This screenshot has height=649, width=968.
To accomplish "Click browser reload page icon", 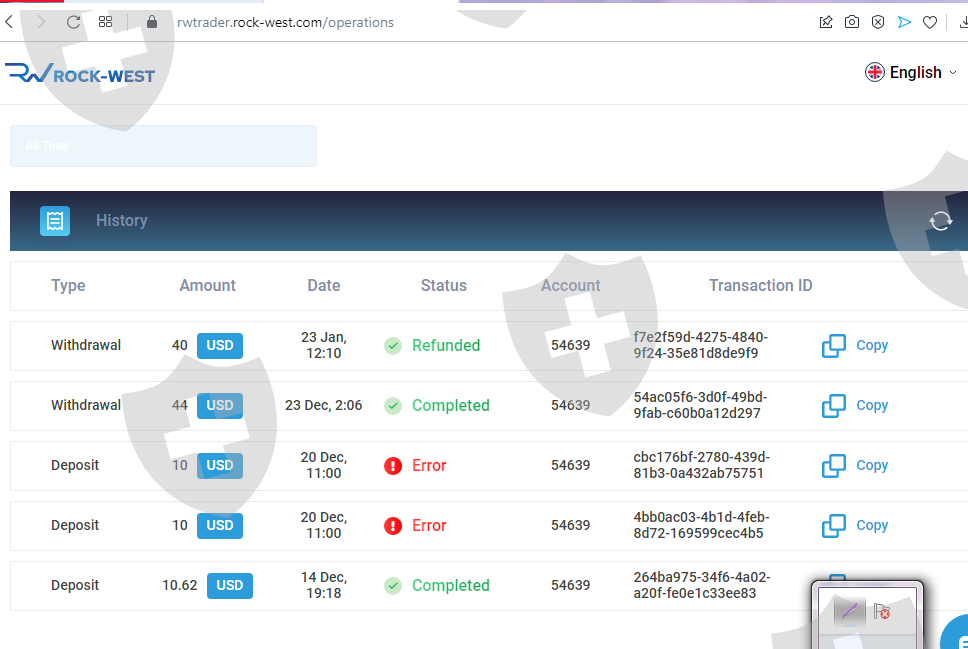I will [73, 22].
